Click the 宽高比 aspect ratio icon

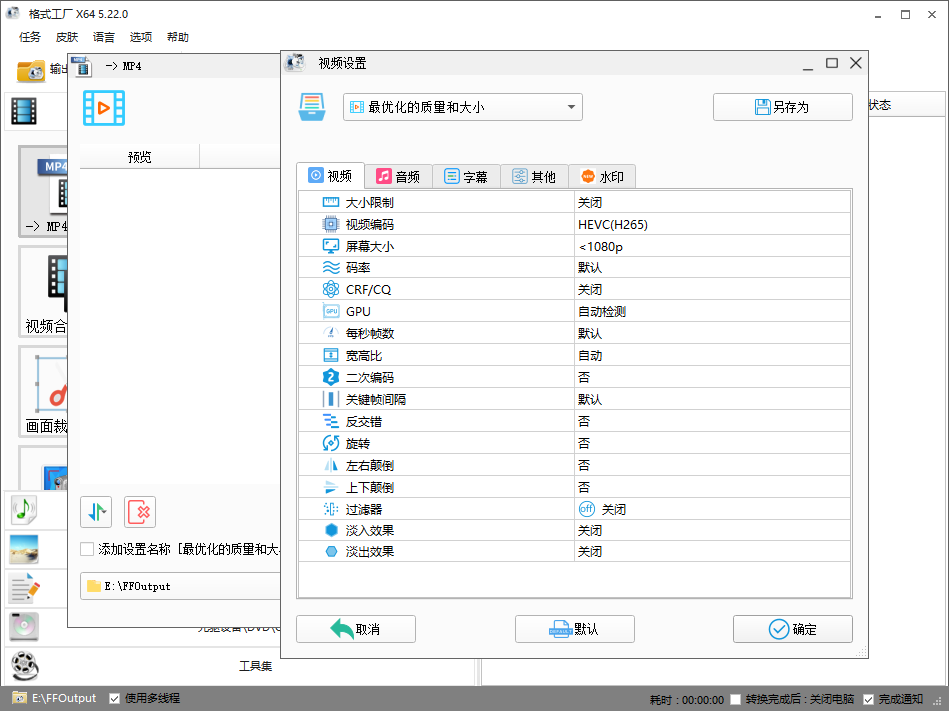tap(330, 355)
